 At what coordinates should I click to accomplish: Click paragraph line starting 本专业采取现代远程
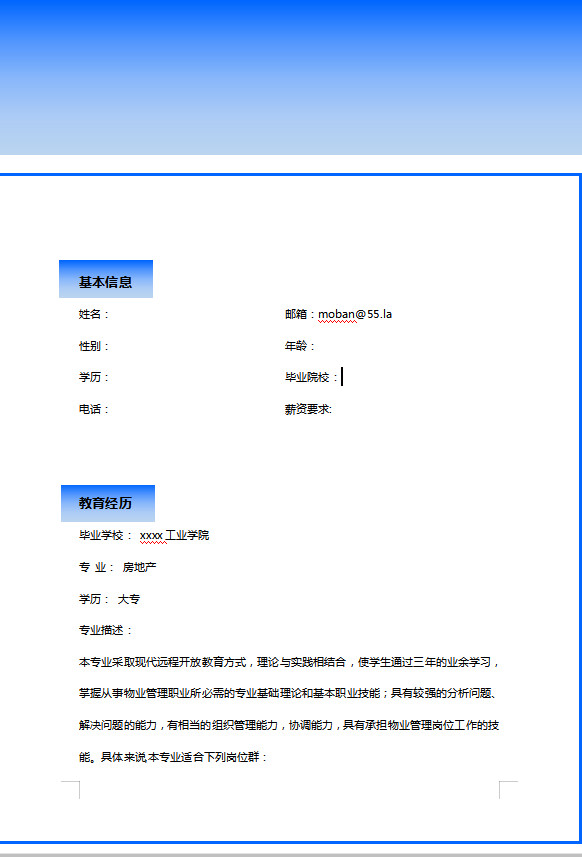(289, 662)
